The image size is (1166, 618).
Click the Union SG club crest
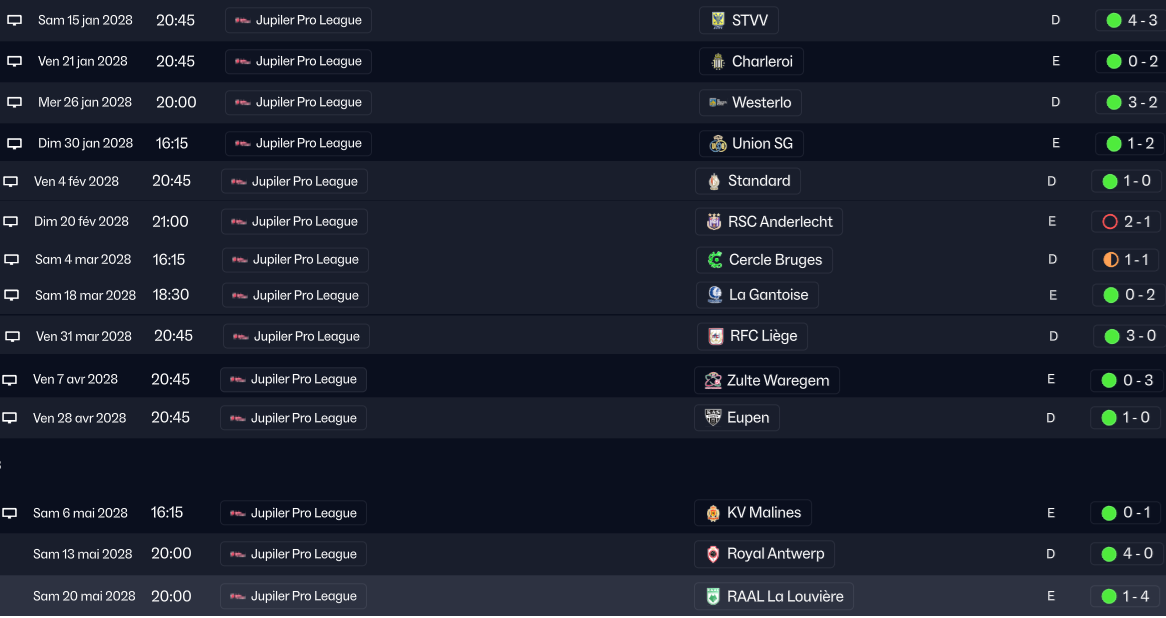(x=718, y=144)
